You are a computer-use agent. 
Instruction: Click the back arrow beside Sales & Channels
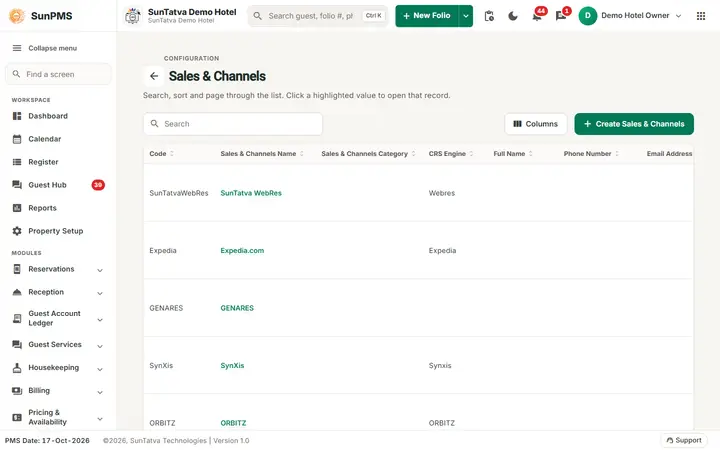point(154,76)
